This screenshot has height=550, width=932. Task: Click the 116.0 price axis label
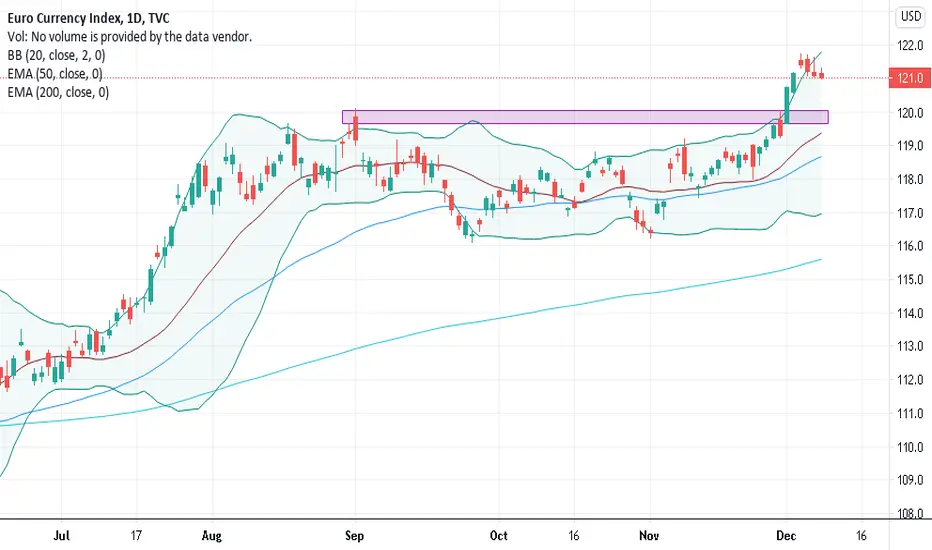[910, 246]
